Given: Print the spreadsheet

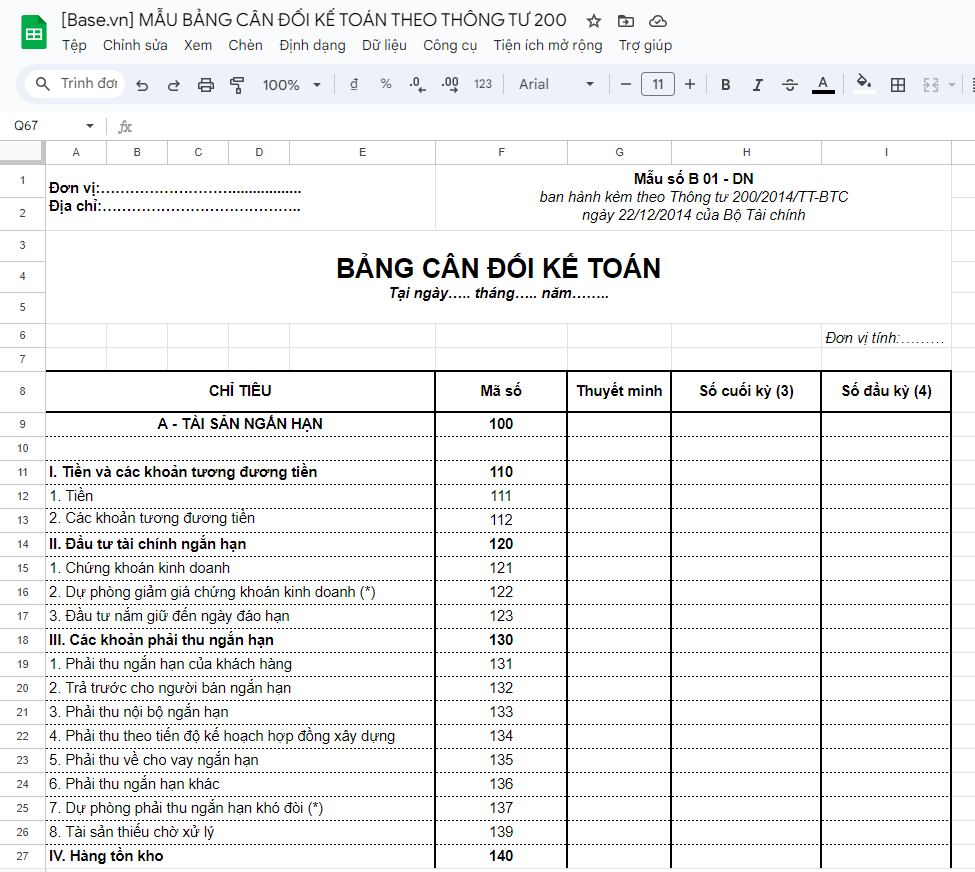Looking at the screenshot, I should click(206, 85).
